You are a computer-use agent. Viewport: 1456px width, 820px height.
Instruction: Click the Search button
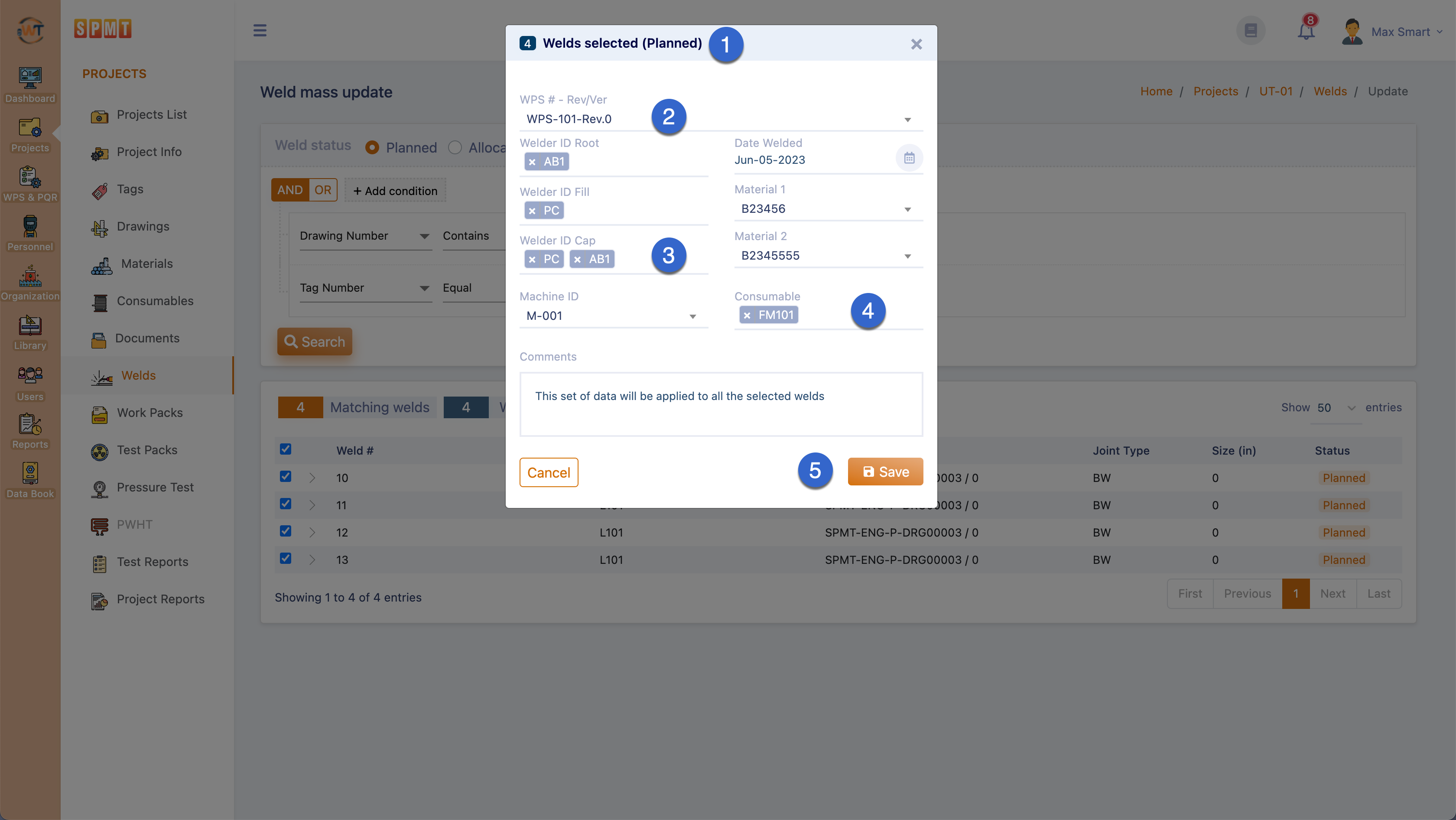tap(314, 342)
